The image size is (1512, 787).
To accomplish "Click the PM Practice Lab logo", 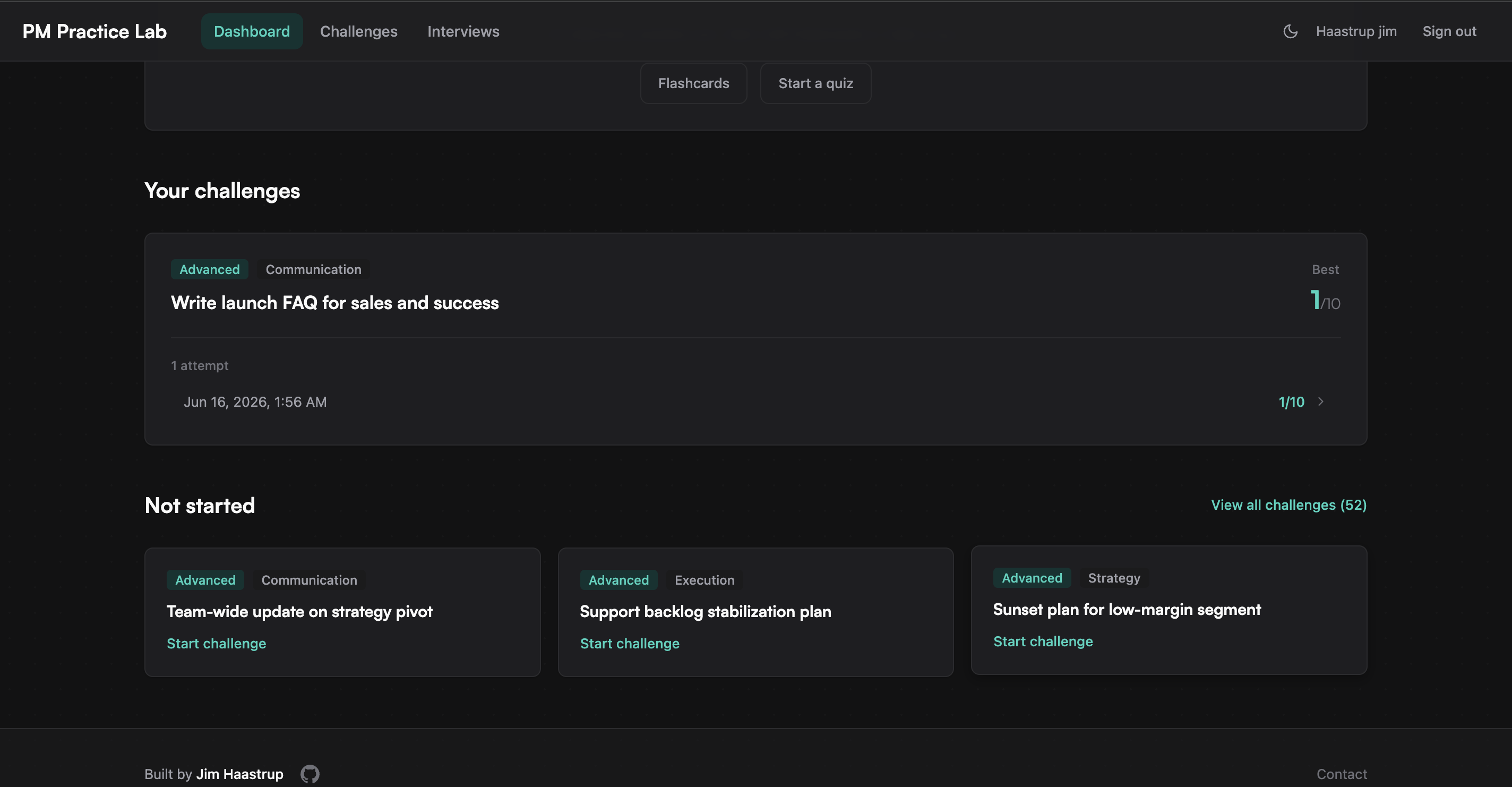I will click(x=94, y=31).
